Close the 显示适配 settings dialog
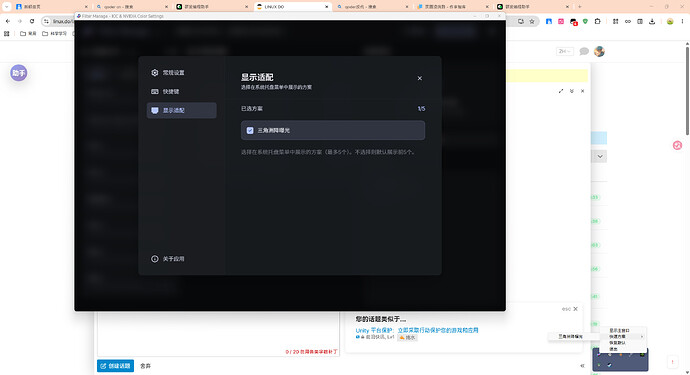The height and width of the screenshot is (375, 690). coord(420,78)
